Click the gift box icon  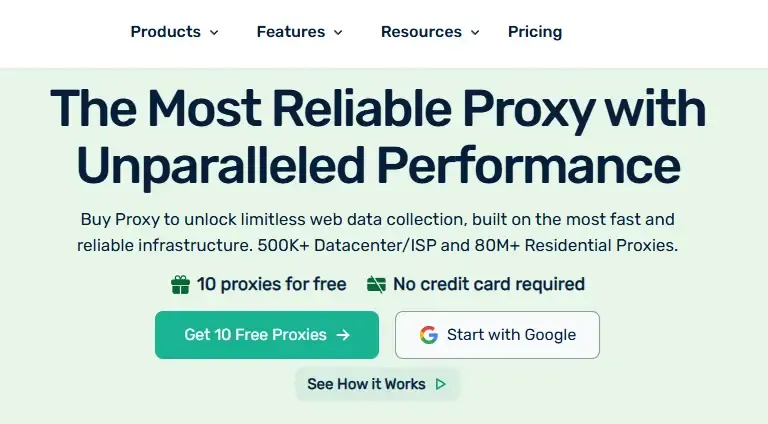(180, 285)
